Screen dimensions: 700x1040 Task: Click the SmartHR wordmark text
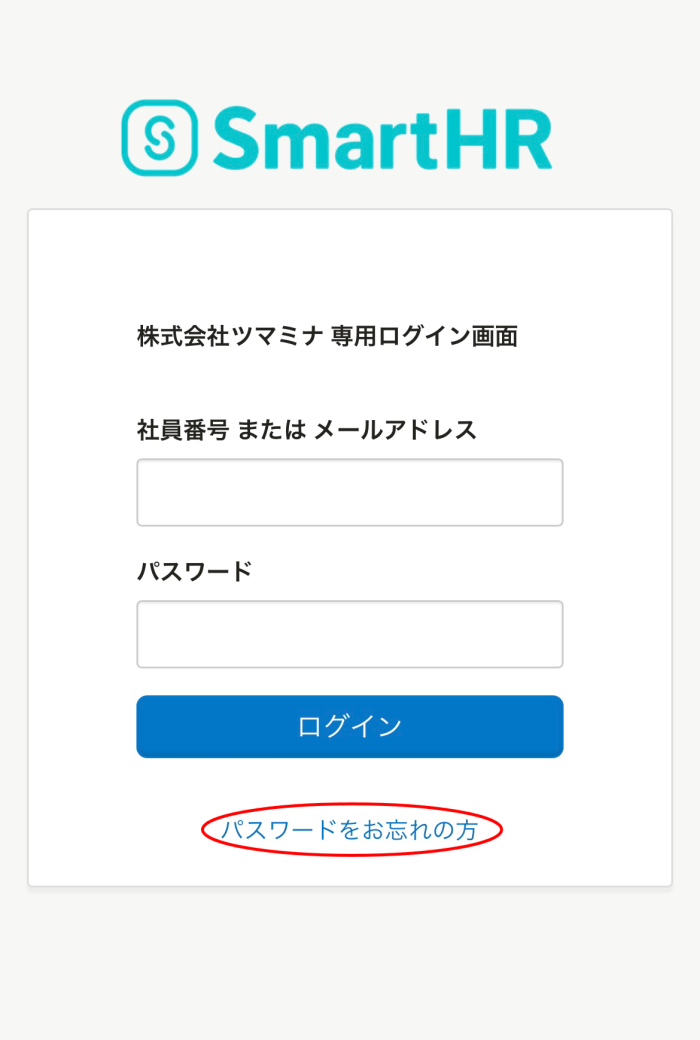(382, 138)
